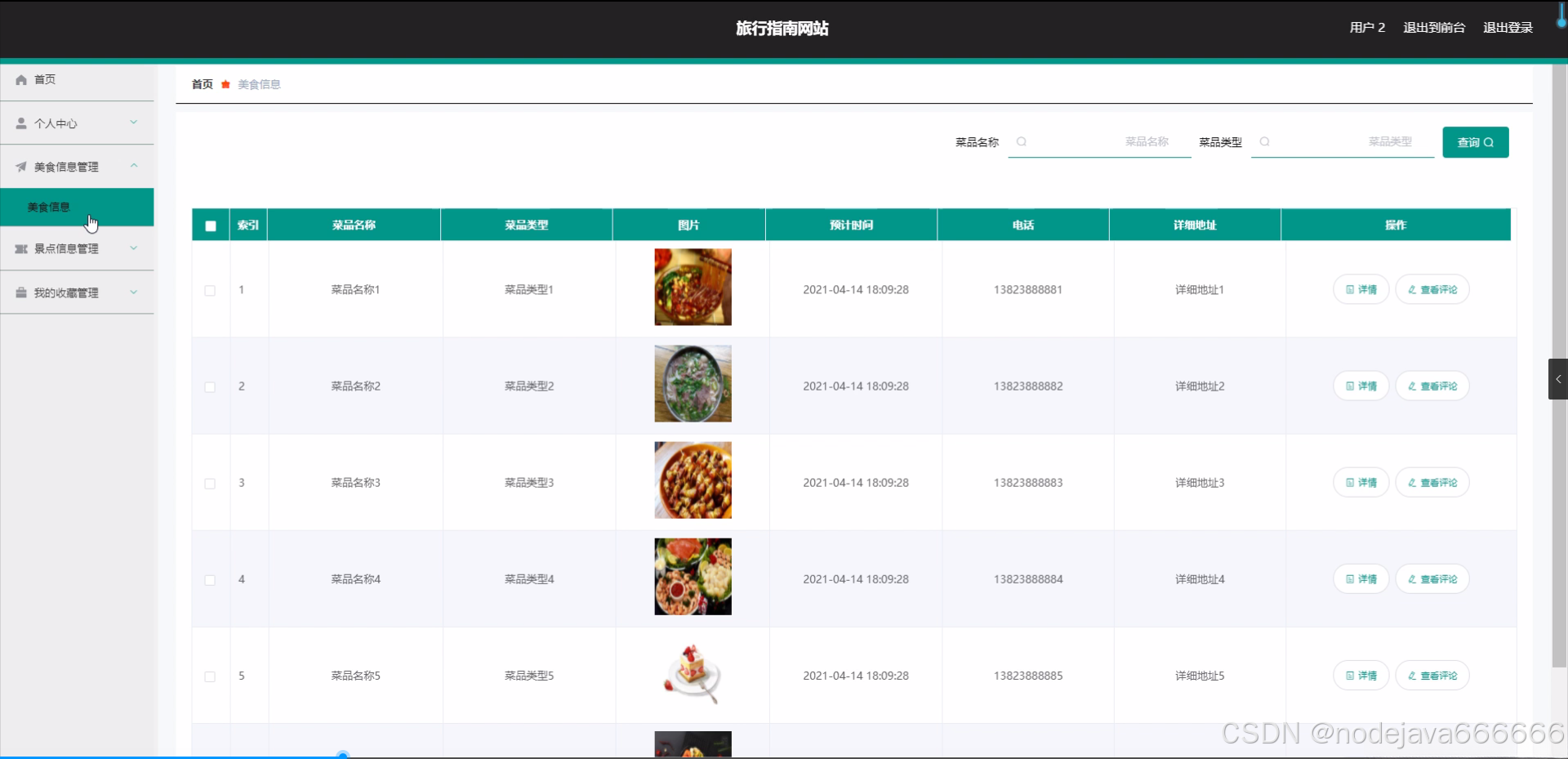Check the checkbox for row 菜品名称5
The height and width of the screenshot is (759, 1568).
(x=210, y=676)
